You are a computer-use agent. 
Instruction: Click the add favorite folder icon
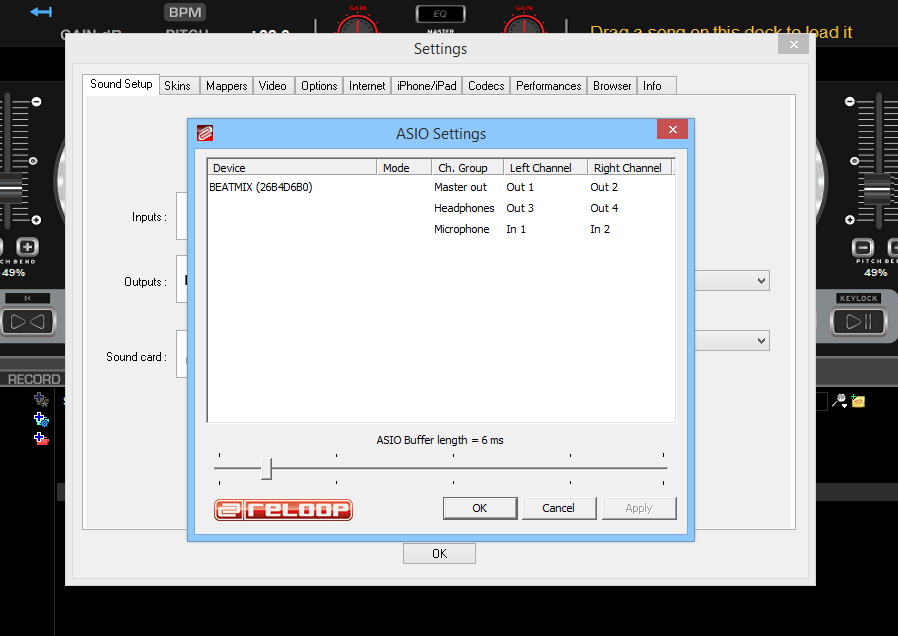[x=41, y=420]
